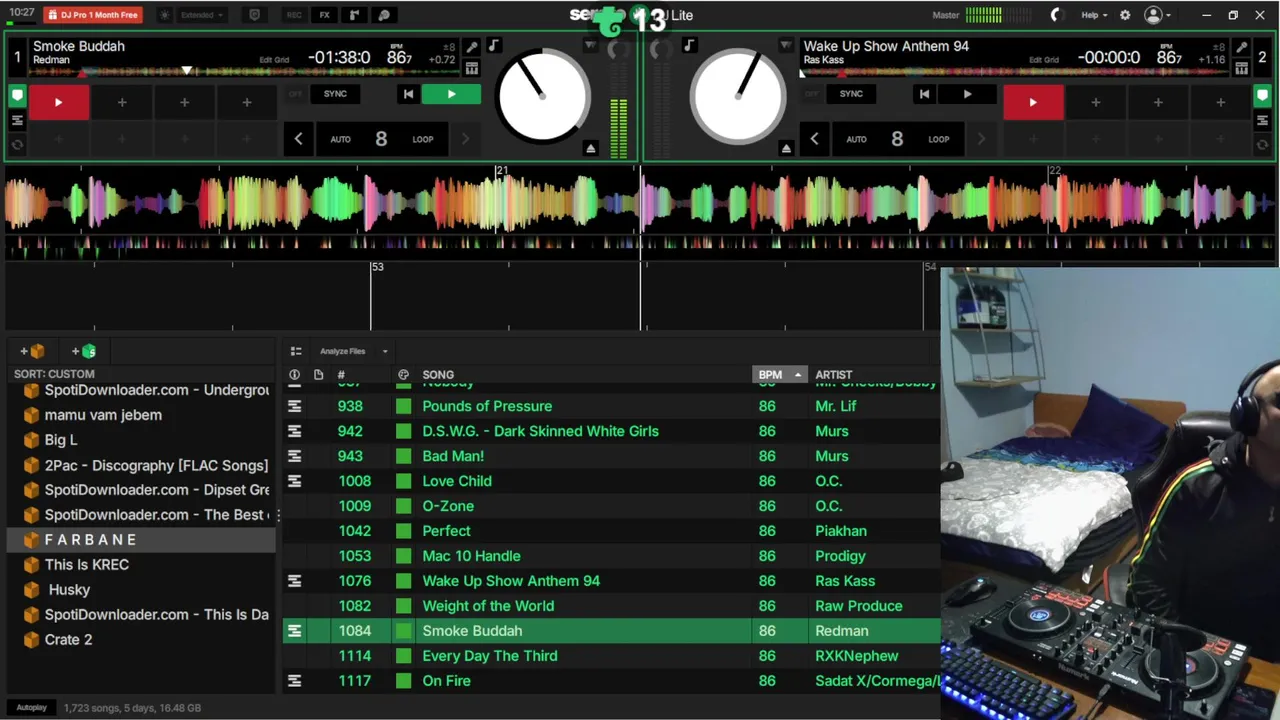Toggle Autoplay at bottom left
The image size is (1280, 720).
pos(31,708)
